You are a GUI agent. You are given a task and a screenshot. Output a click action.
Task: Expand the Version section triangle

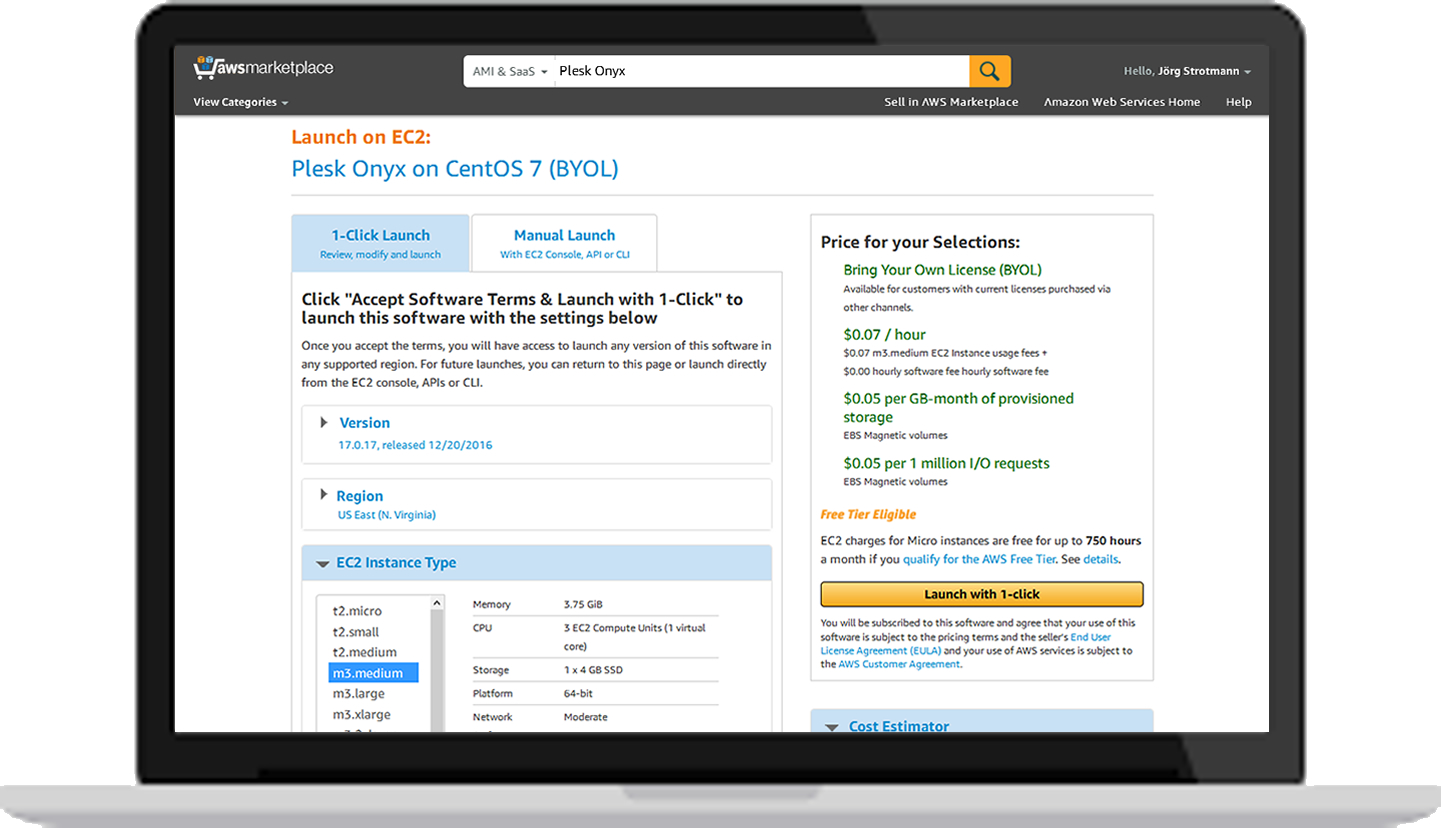323,422
